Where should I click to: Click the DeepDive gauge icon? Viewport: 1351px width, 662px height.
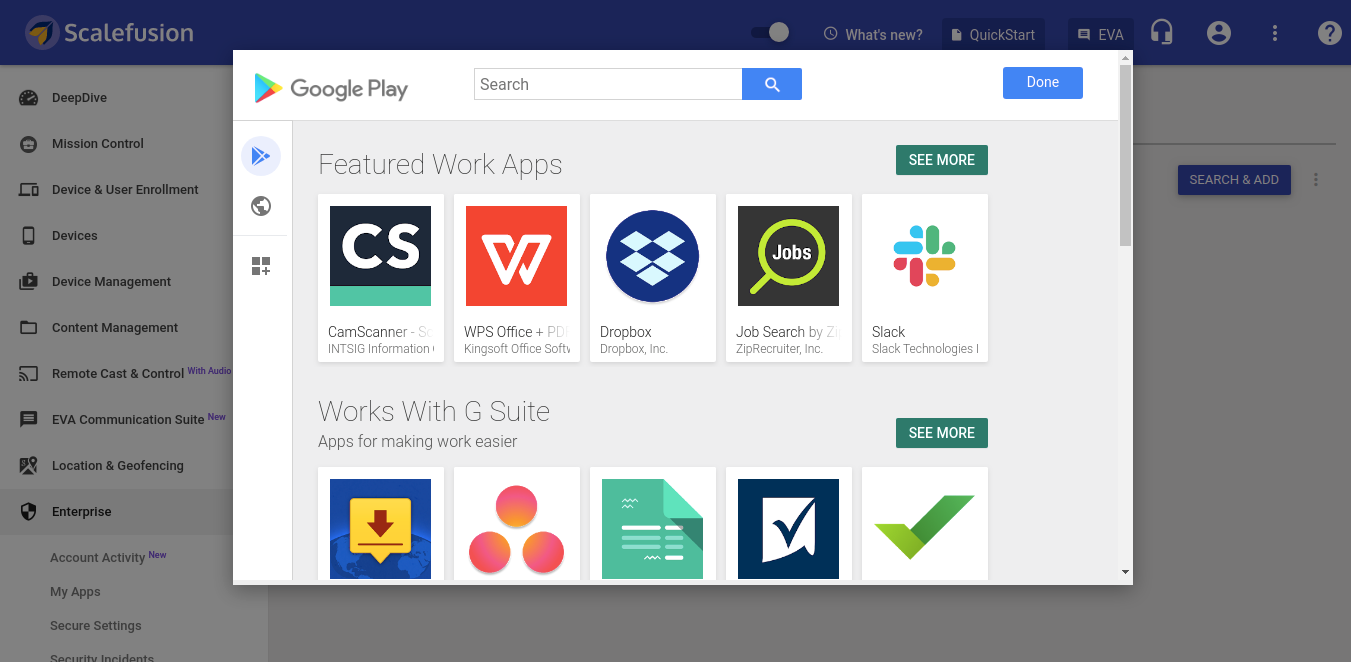pos(29,98)
